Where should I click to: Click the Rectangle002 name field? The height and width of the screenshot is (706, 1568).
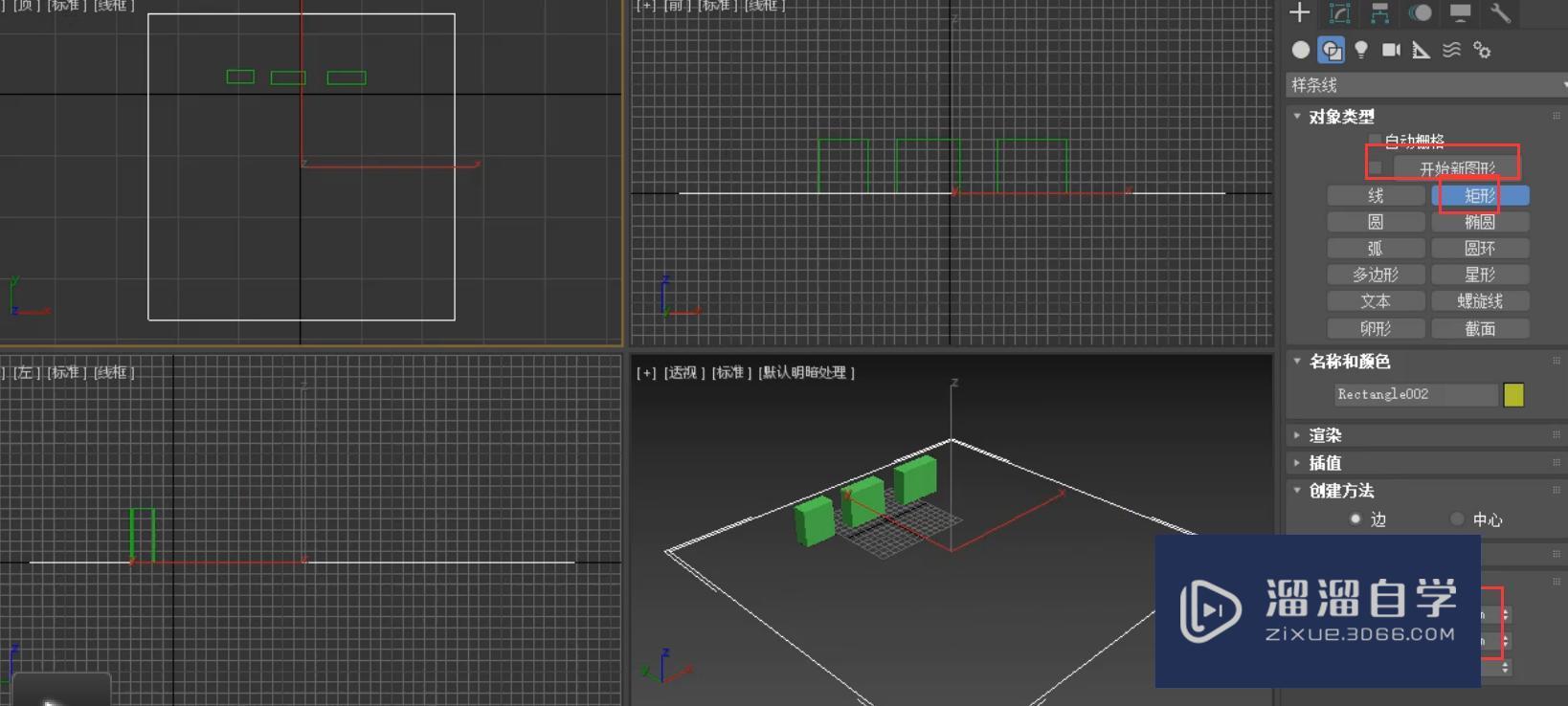1416,394
